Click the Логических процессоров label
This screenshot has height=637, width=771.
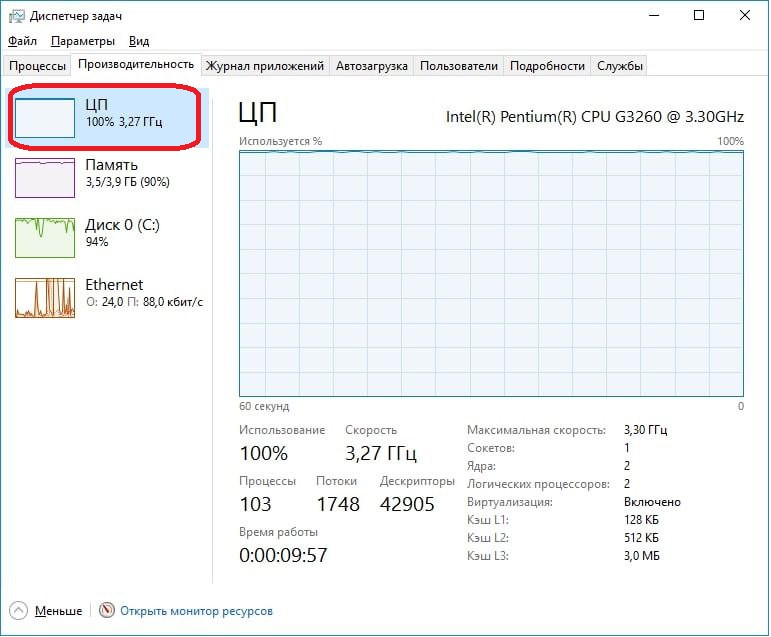pos(538,484)
